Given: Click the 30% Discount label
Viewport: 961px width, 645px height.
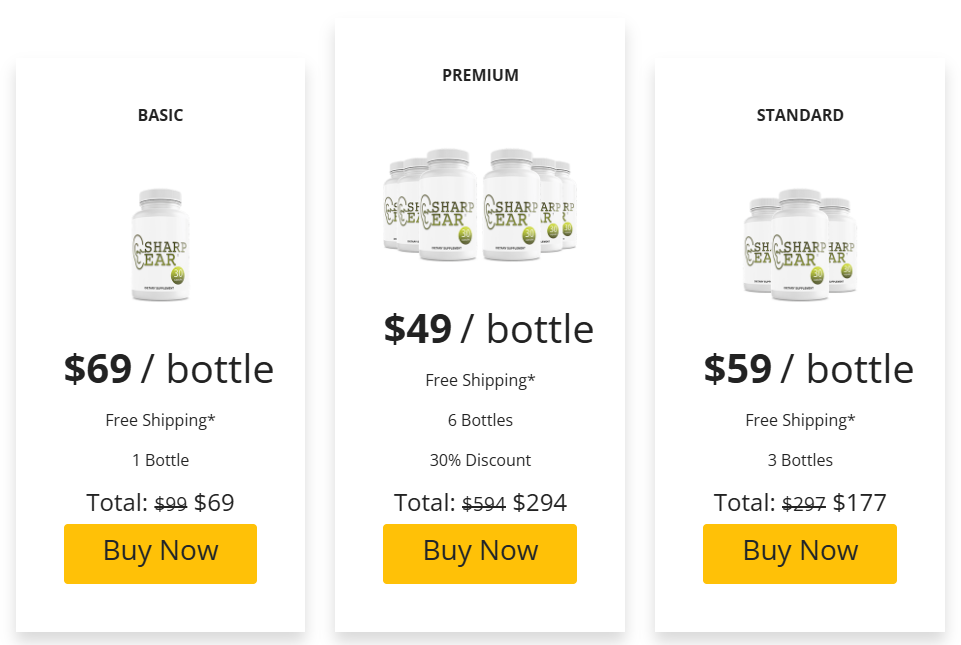Looking at the screenshot, I should pyautogui.click(x=479, y=460).
